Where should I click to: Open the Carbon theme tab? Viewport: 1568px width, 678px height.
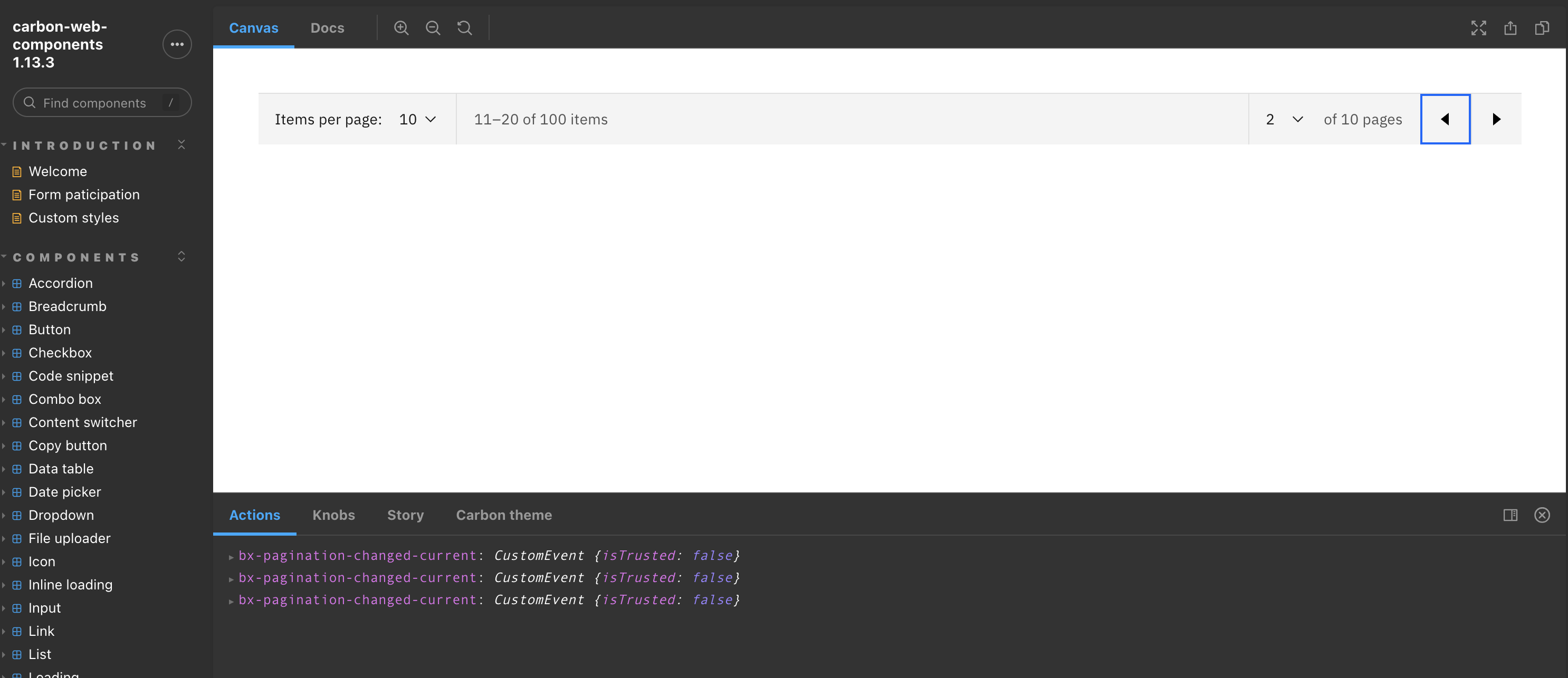tap(503, 515)
